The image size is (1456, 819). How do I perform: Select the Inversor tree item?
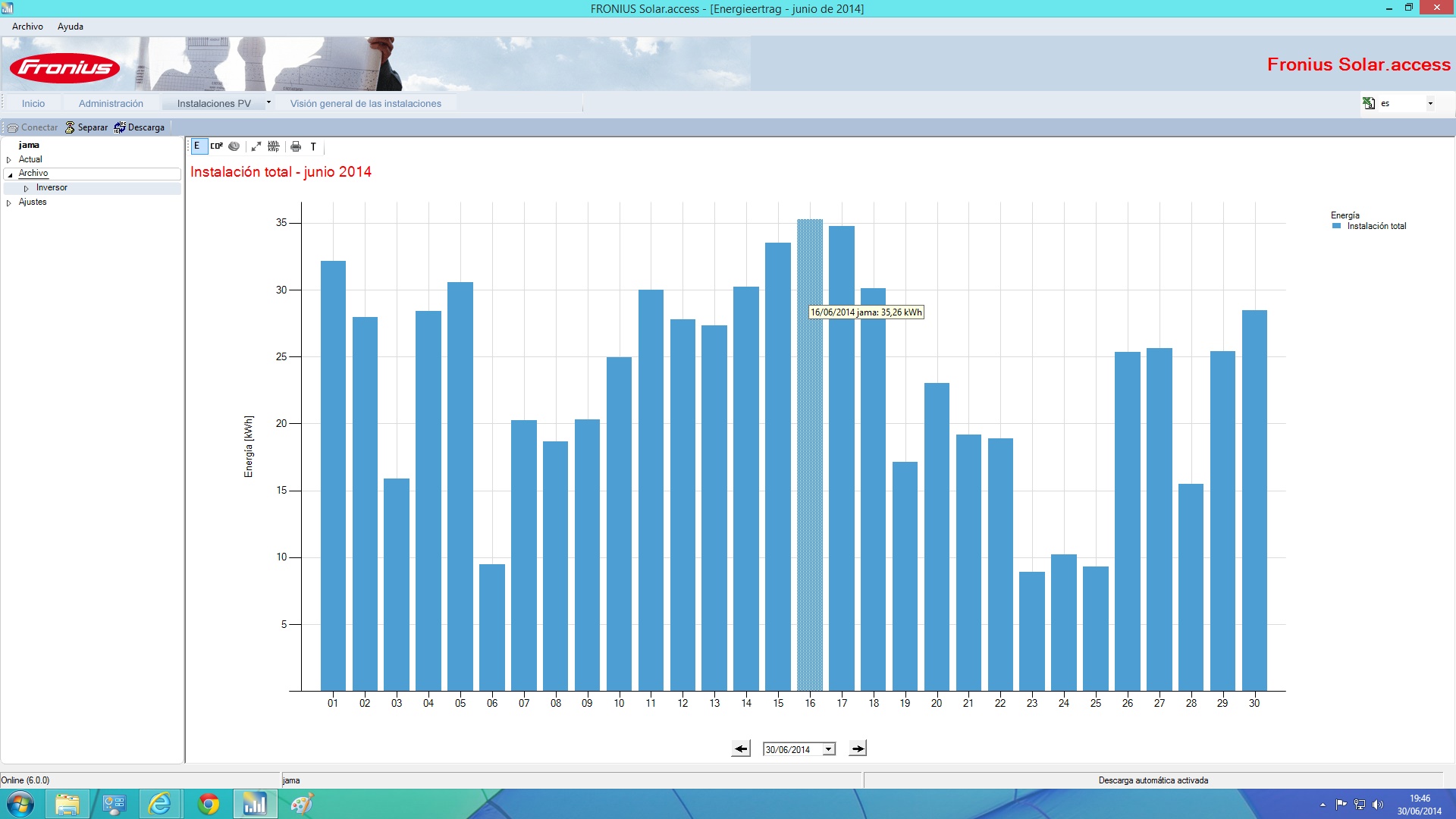click(52, 187)
